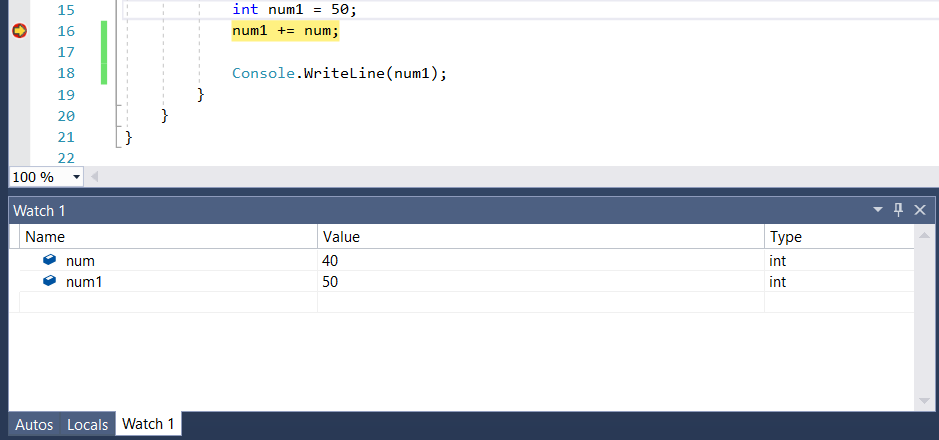
Task: Click line number 15 in the gutter
Action: 66,10
